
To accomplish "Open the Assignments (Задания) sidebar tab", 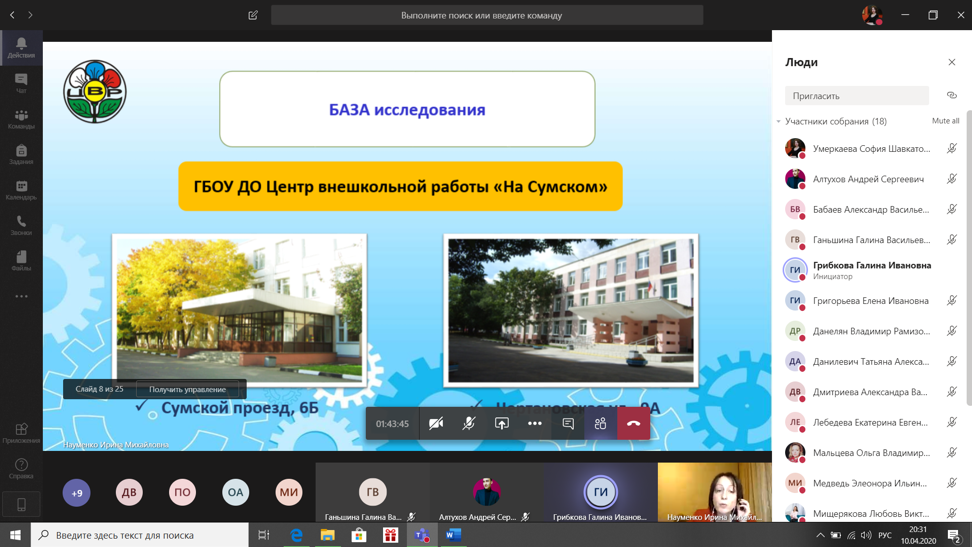I will coord(21,154).
